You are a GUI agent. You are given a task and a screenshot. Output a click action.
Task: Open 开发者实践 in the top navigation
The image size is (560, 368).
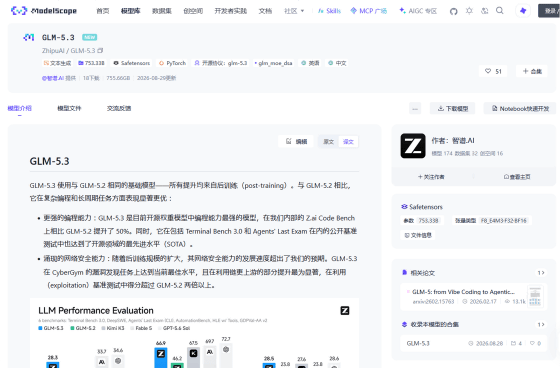click(x=231, y=11)
